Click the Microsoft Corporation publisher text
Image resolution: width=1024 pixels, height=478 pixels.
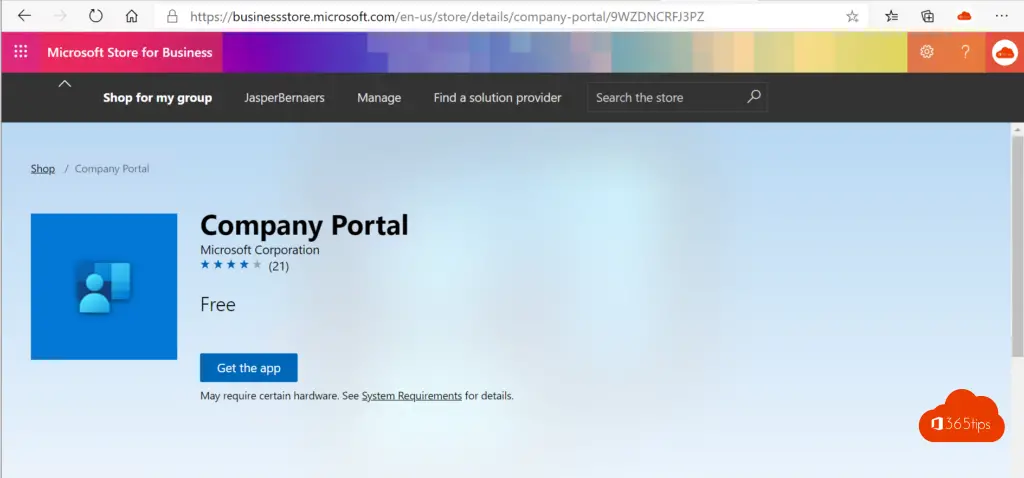[260, 250]
